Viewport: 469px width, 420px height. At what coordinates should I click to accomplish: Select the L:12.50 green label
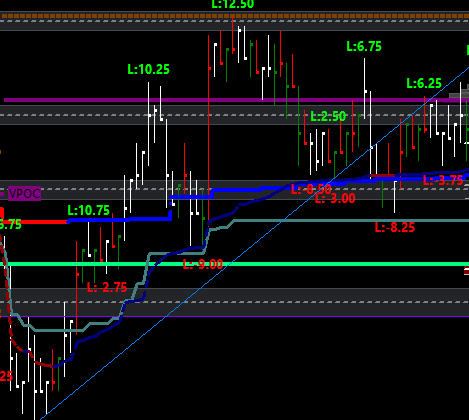point(233,4)
